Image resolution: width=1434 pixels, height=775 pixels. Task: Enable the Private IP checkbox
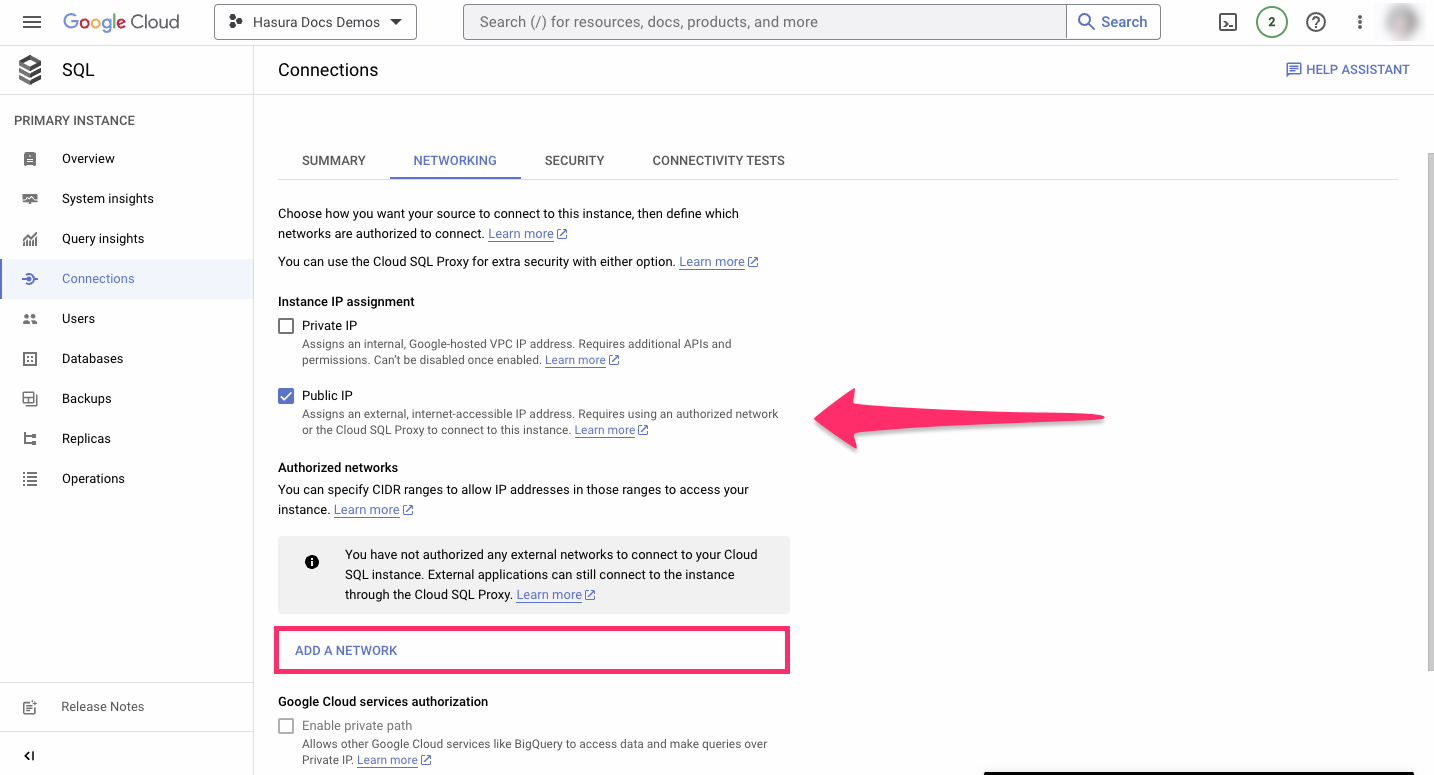(286, 326)
